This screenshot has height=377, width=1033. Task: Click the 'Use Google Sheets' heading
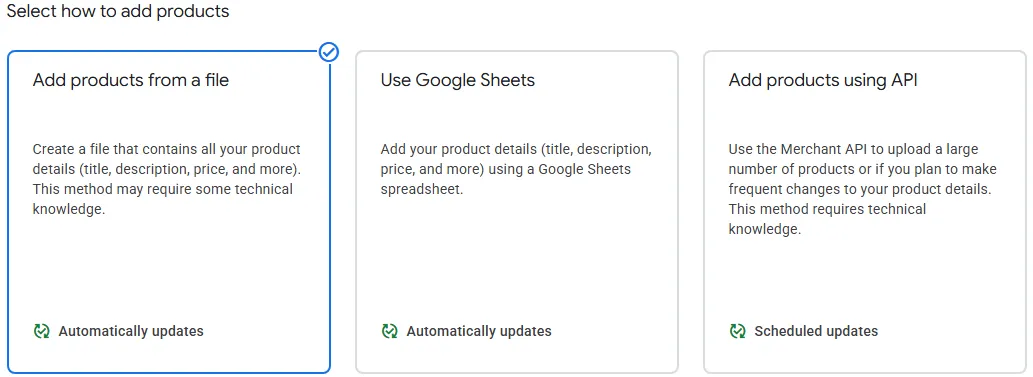[458, 80]
